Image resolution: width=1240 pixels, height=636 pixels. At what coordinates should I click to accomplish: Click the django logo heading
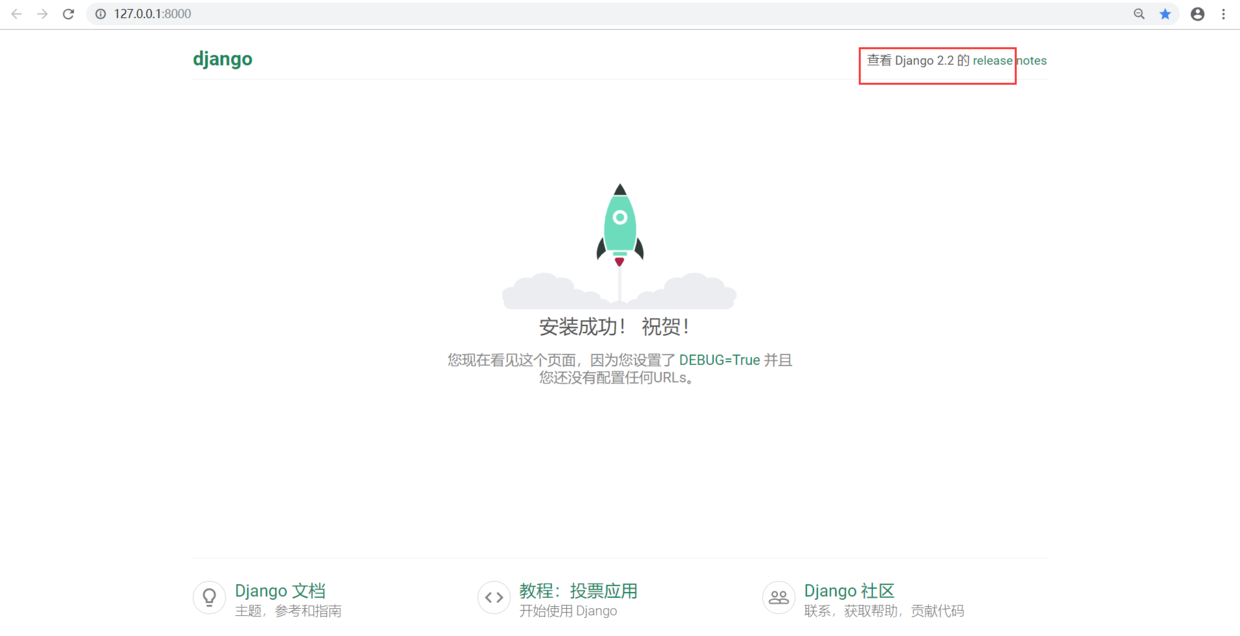tap(222, 59)
